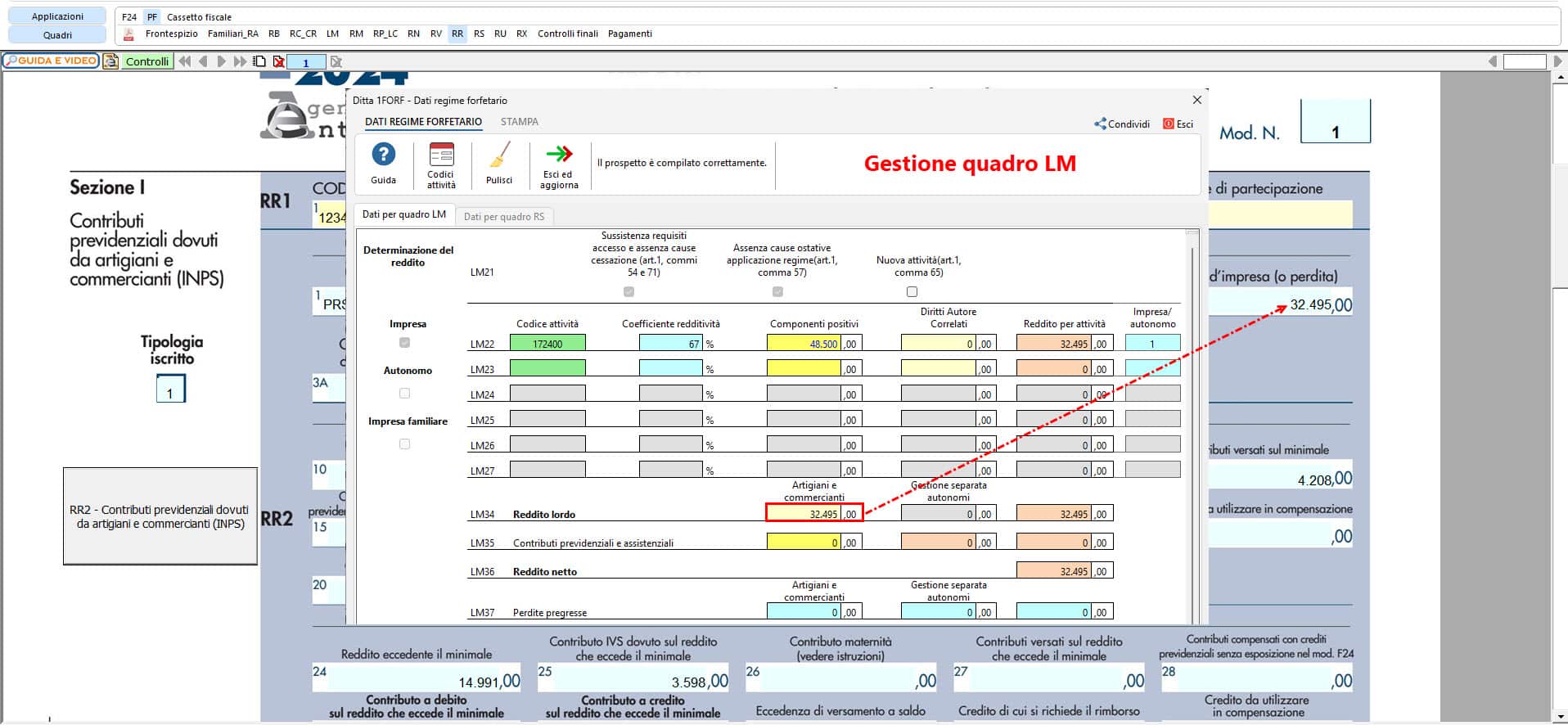Viewport: 1568px width, 725px height.
Task: Click field 27 Contributi versati sul reddito
Action: tap(1049, 679)
